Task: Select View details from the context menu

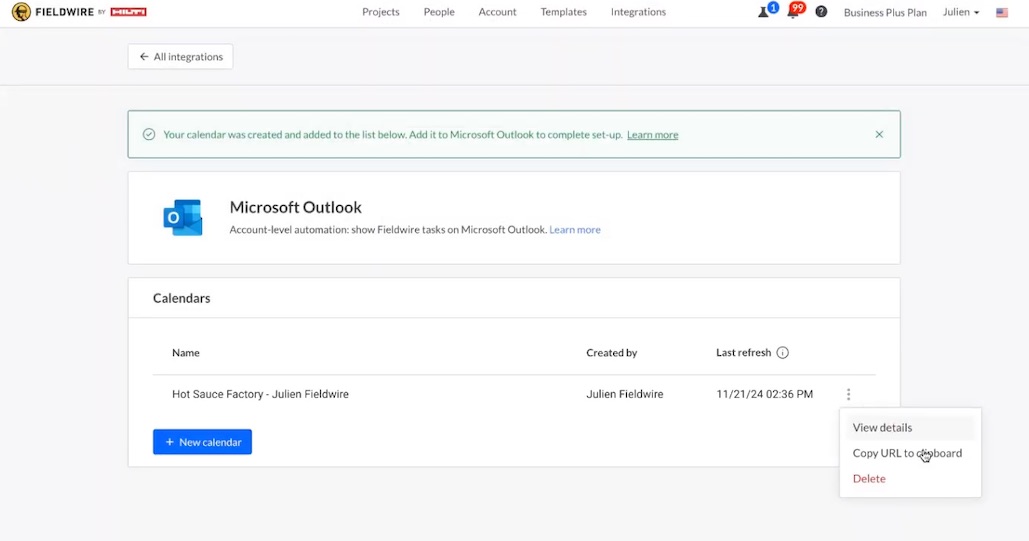Action: pos(882,428)
